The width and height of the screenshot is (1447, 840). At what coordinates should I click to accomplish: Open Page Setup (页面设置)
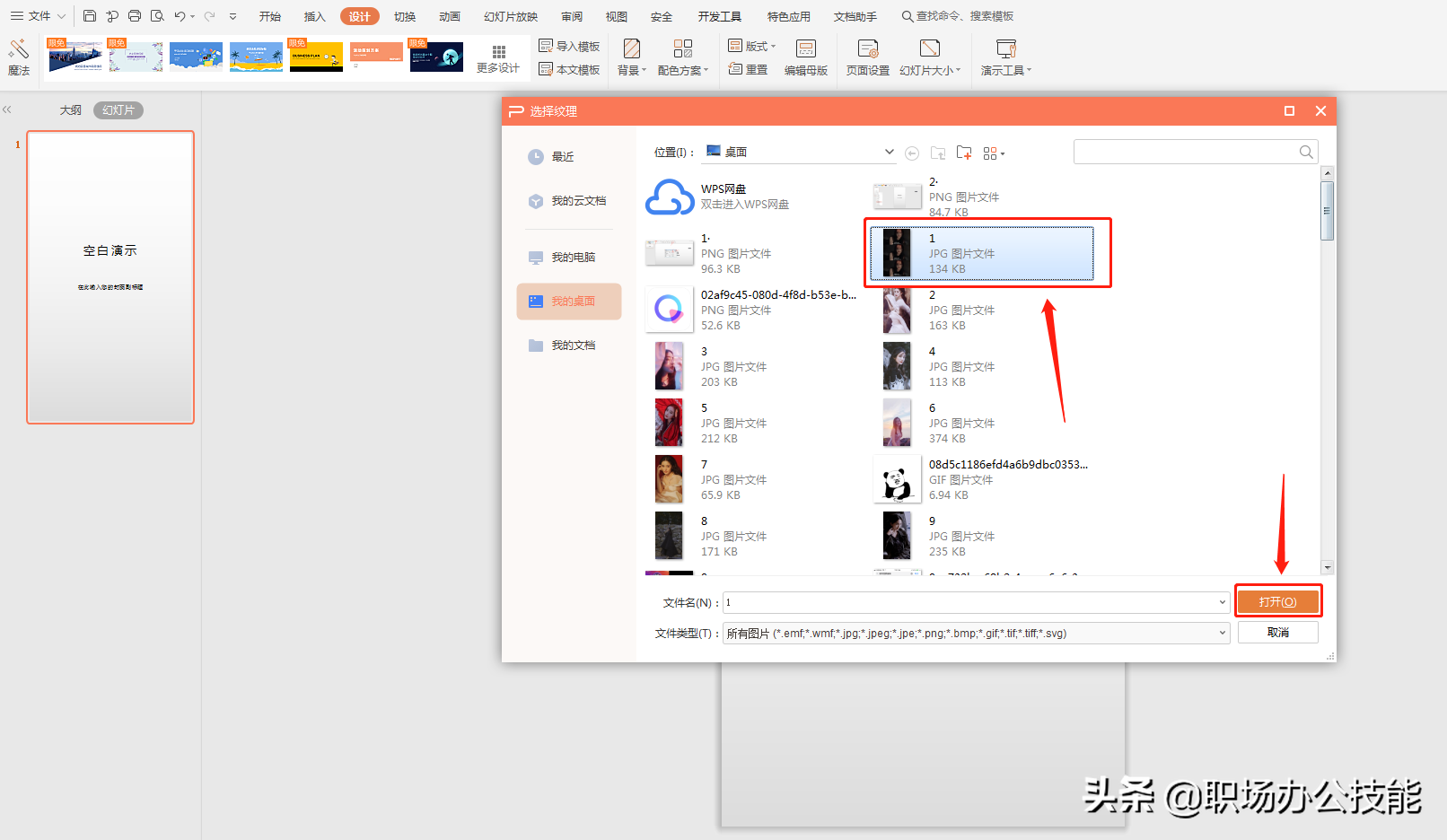point(868,57)
